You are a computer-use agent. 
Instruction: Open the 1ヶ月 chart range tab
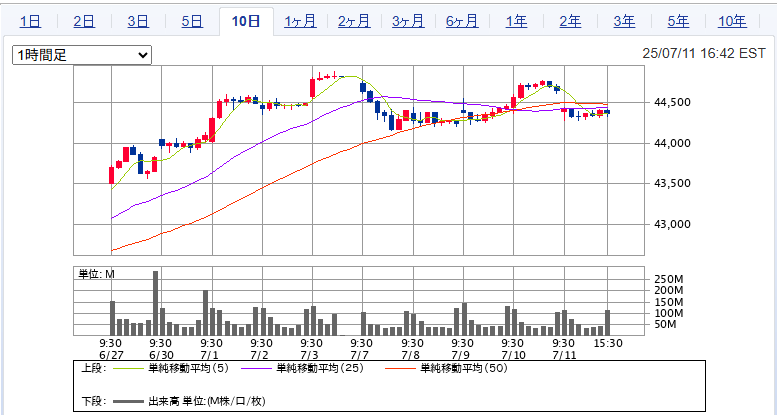[300, 21]
